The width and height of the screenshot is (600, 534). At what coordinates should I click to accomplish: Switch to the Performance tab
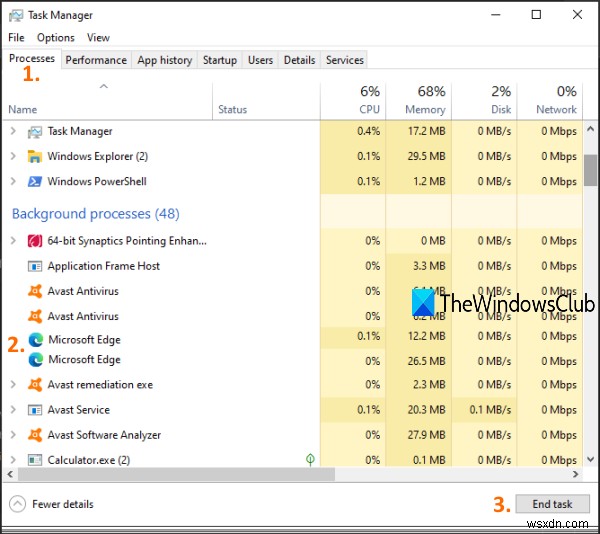(x=96, y=60)
